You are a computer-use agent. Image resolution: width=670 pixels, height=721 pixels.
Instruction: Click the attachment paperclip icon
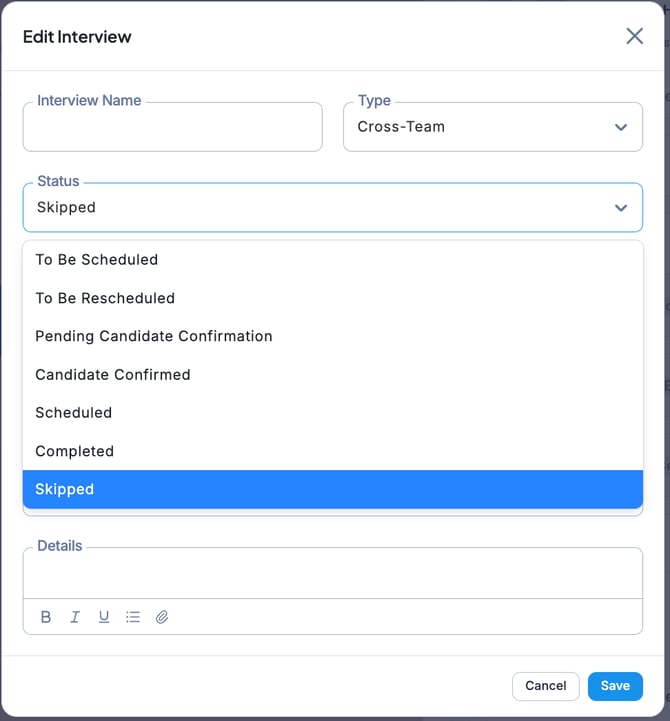click(x=162, y=617)
